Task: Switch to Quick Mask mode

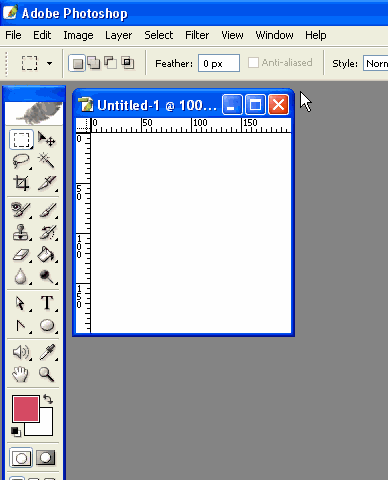Action: tap(45, 458)
